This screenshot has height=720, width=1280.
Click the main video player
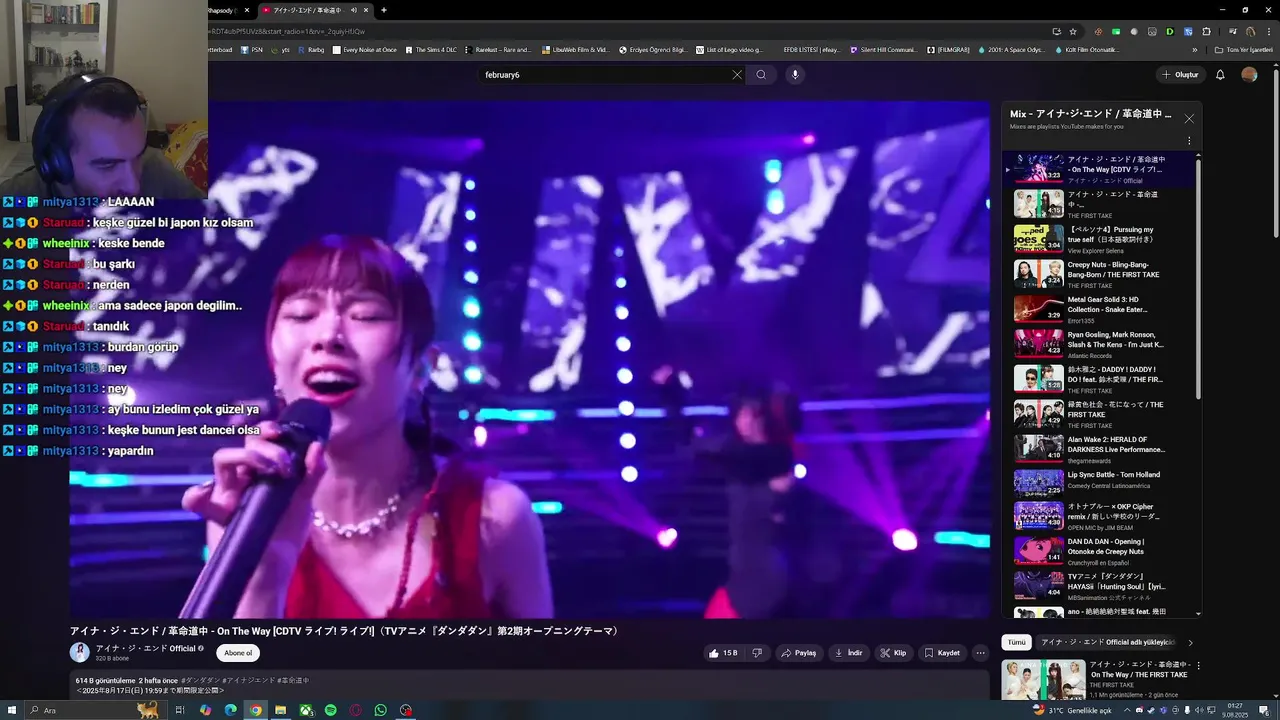click(x=530, y=360)
